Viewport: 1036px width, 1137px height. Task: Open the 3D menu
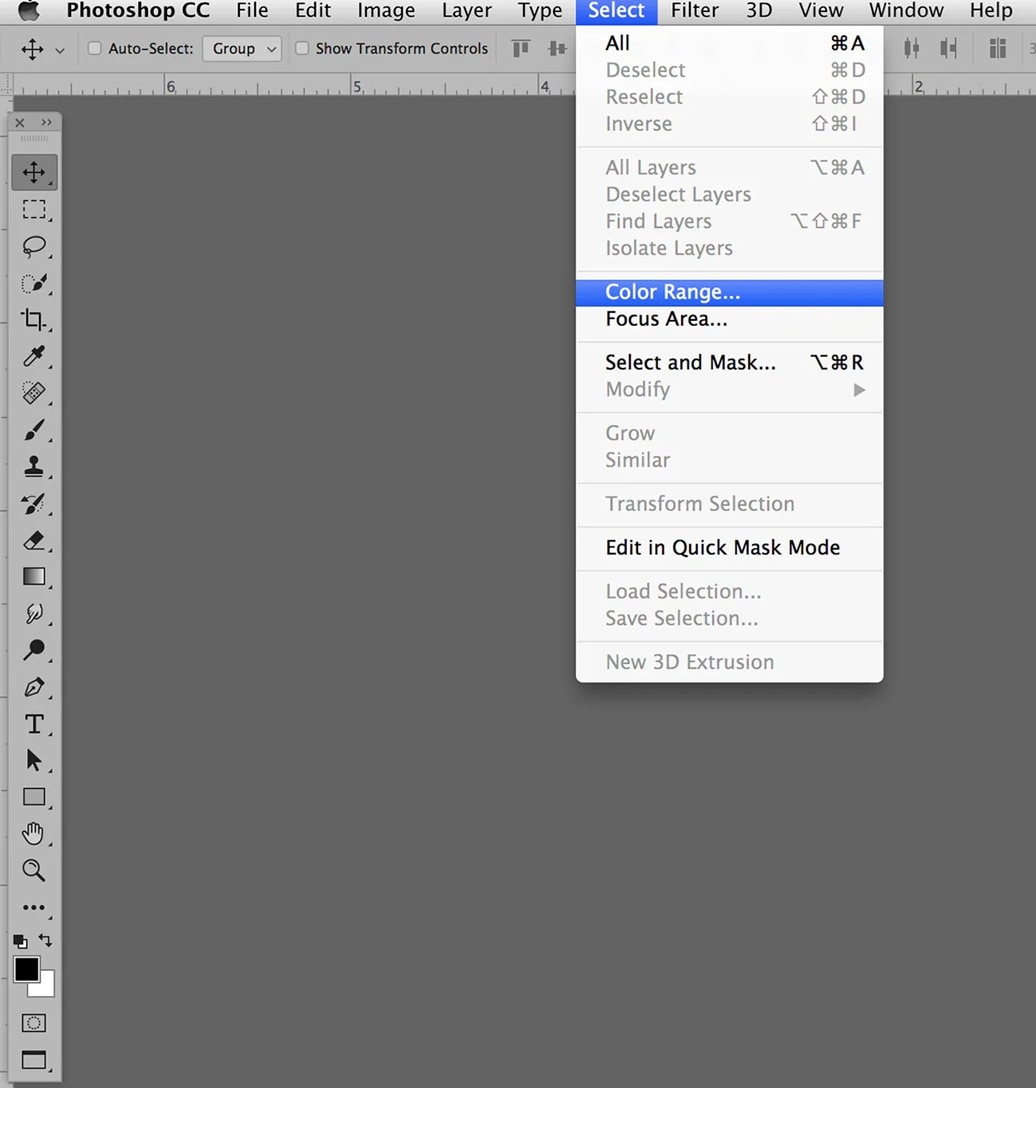(759, 10)
